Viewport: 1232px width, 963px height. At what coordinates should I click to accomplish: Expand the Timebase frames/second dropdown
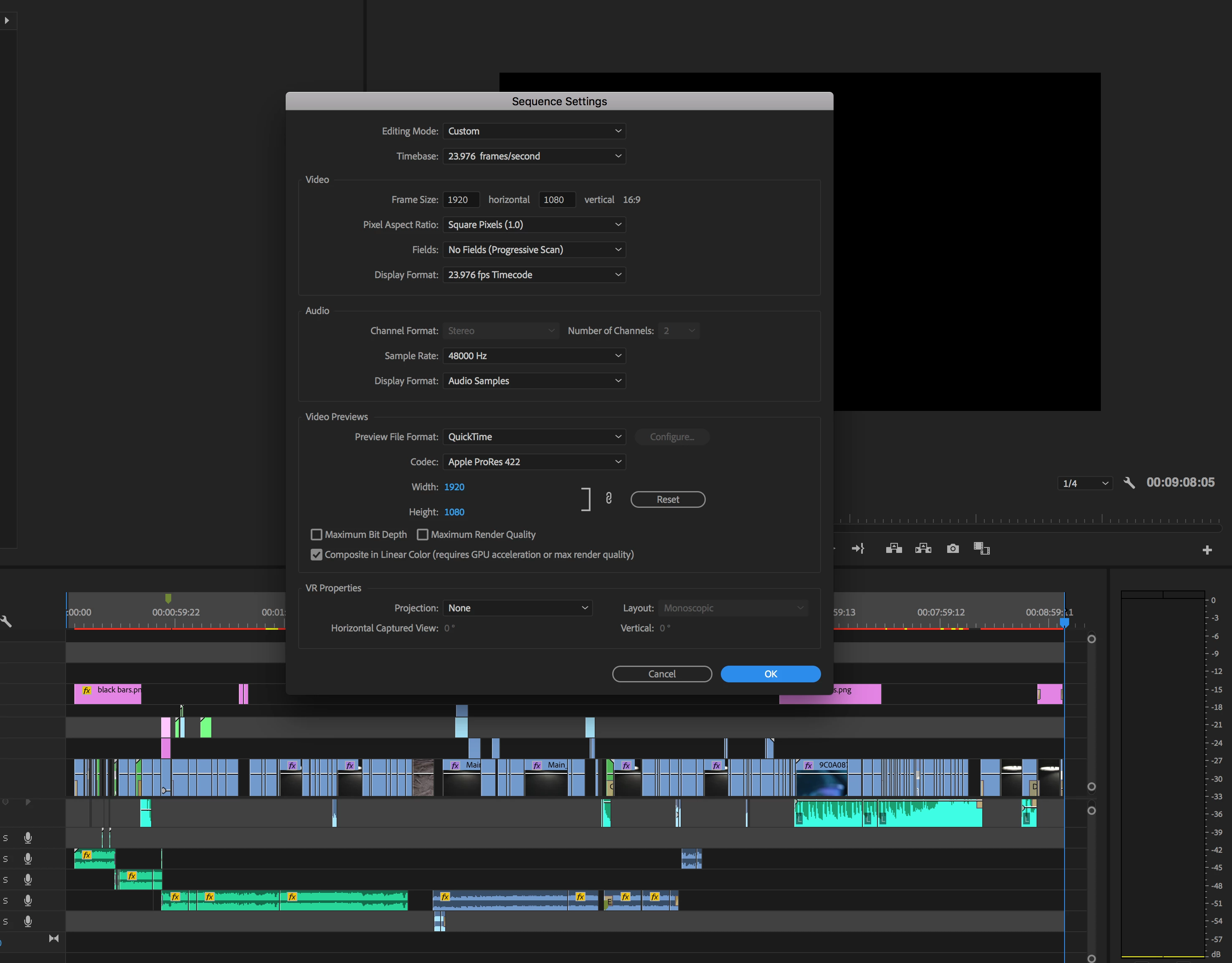coord(534,156)
